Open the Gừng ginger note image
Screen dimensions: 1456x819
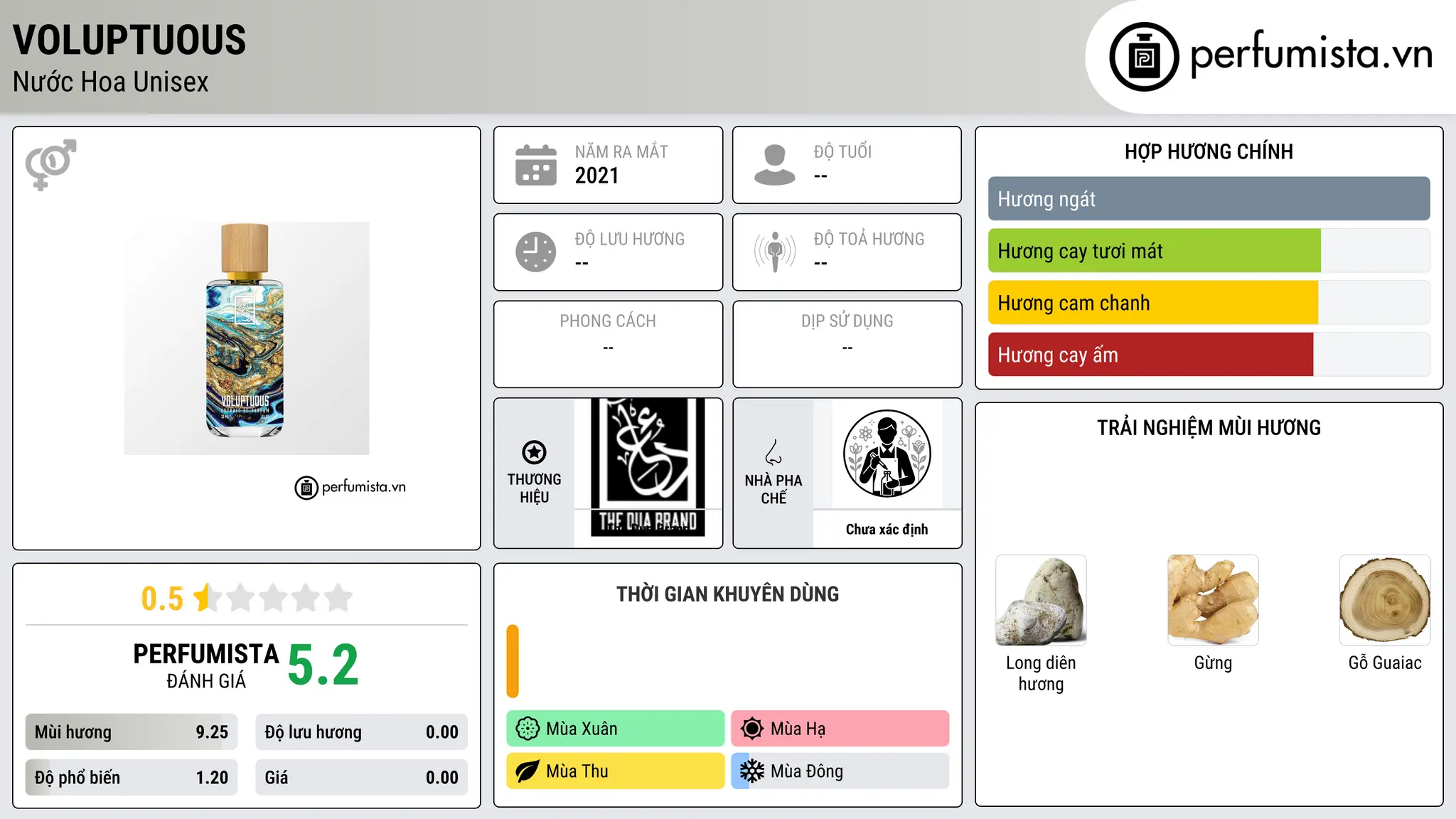(x=1213, y=600)
